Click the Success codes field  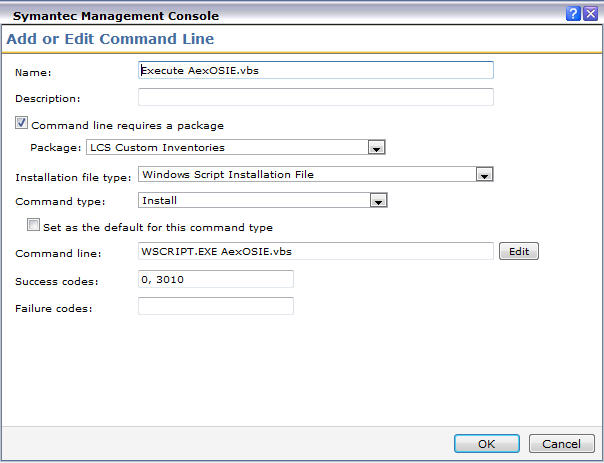point(216,279)
